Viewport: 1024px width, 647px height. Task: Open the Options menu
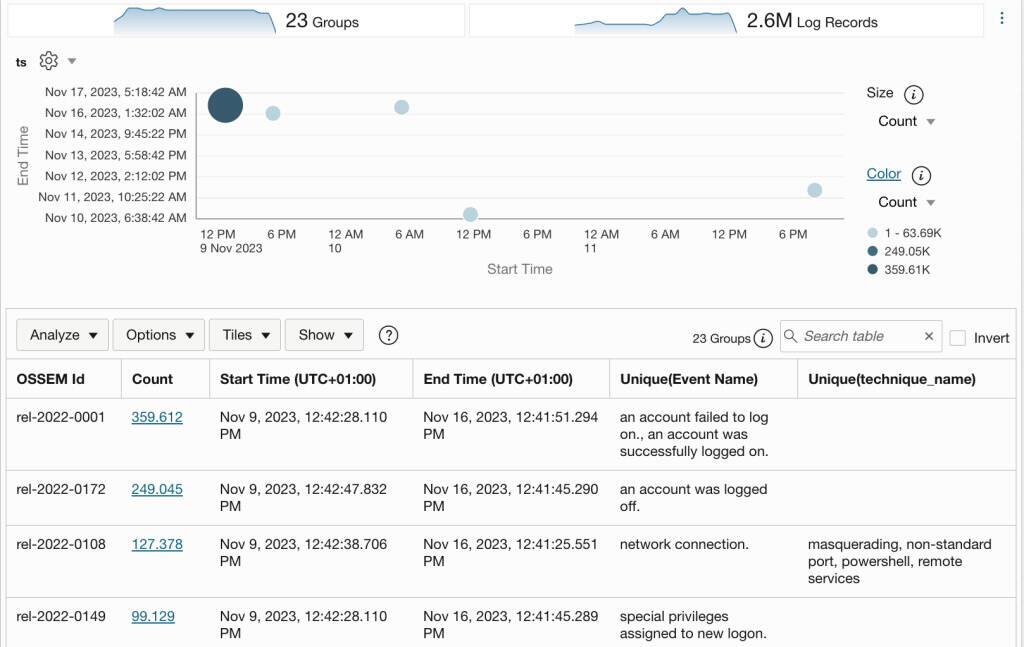click(158, 335)
